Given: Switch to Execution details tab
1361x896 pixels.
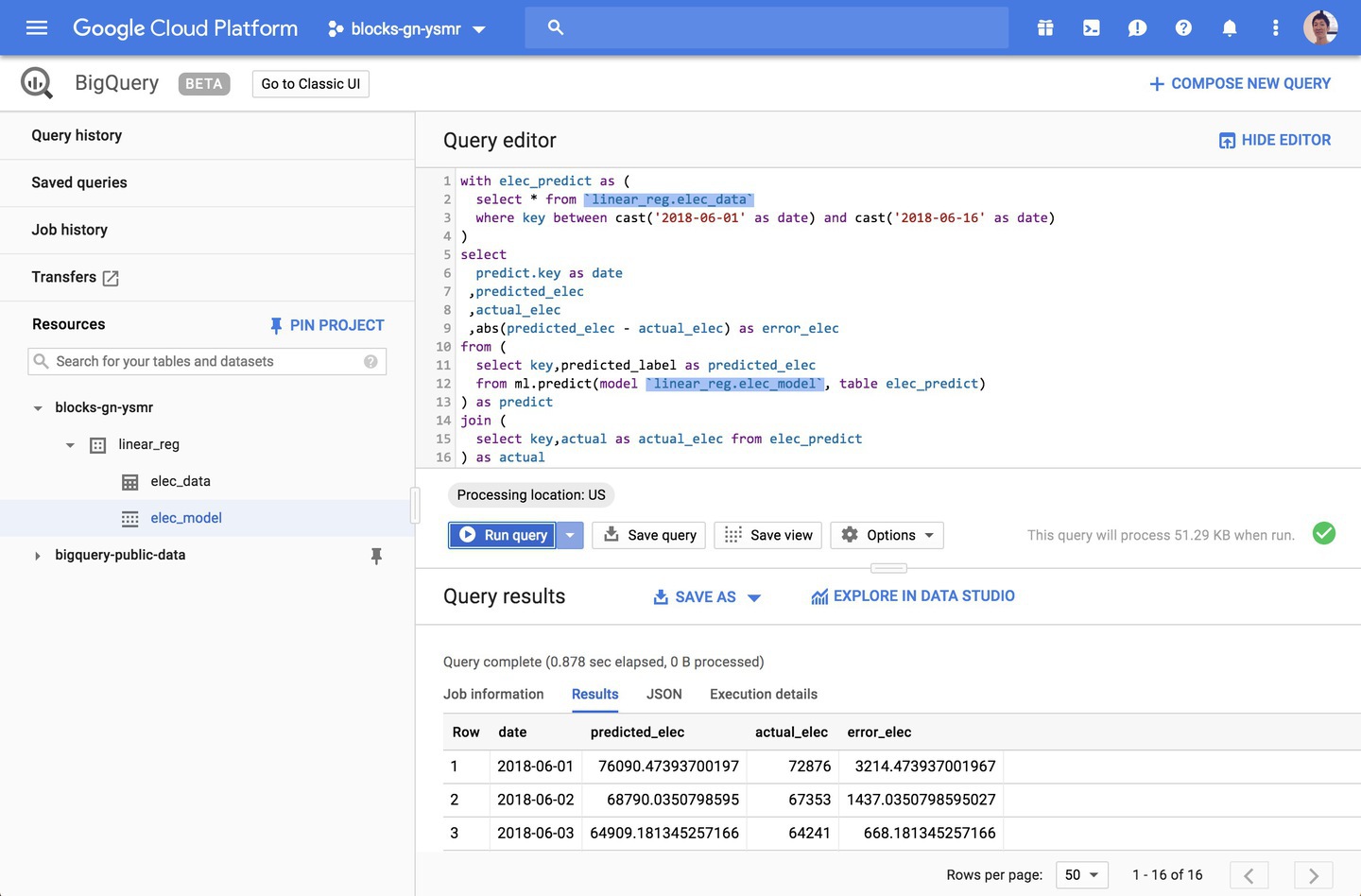Looking at the screenshot, I should 764,694.
